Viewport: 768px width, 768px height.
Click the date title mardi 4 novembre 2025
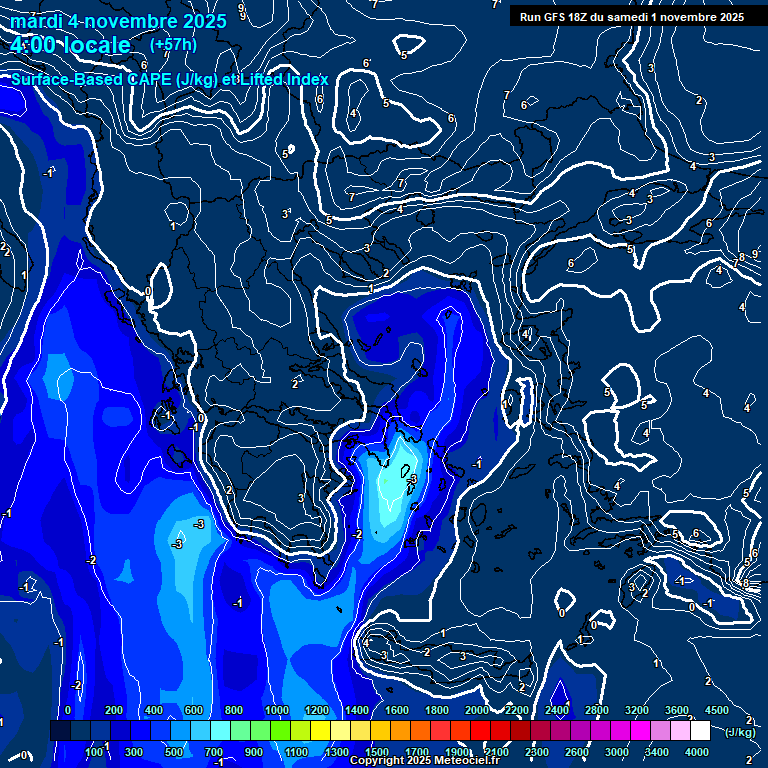click(118, 20)
